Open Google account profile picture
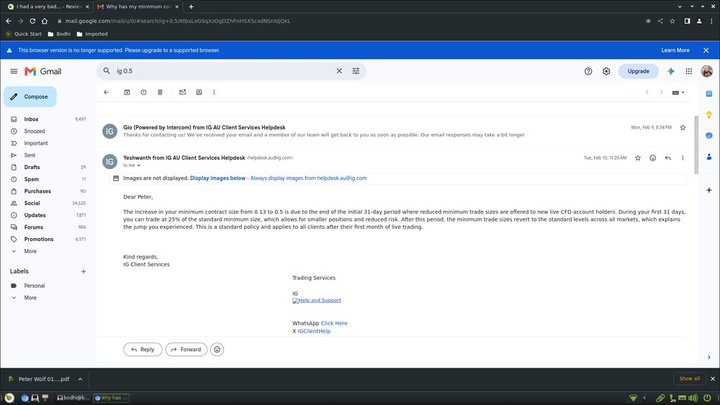Screen dimensions: 720x405 [x=707, y=71]
